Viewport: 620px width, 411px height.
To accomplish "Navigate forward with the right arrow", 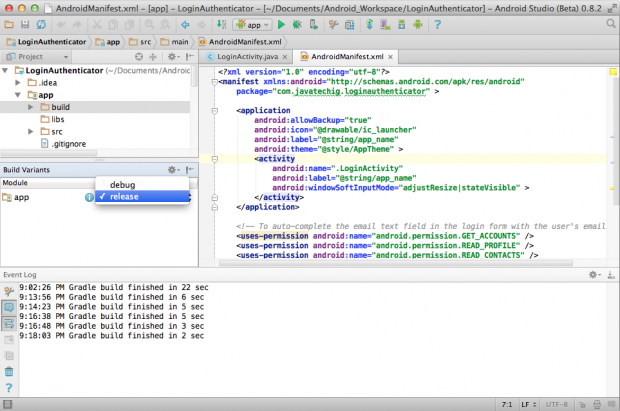I will point(201,25).
